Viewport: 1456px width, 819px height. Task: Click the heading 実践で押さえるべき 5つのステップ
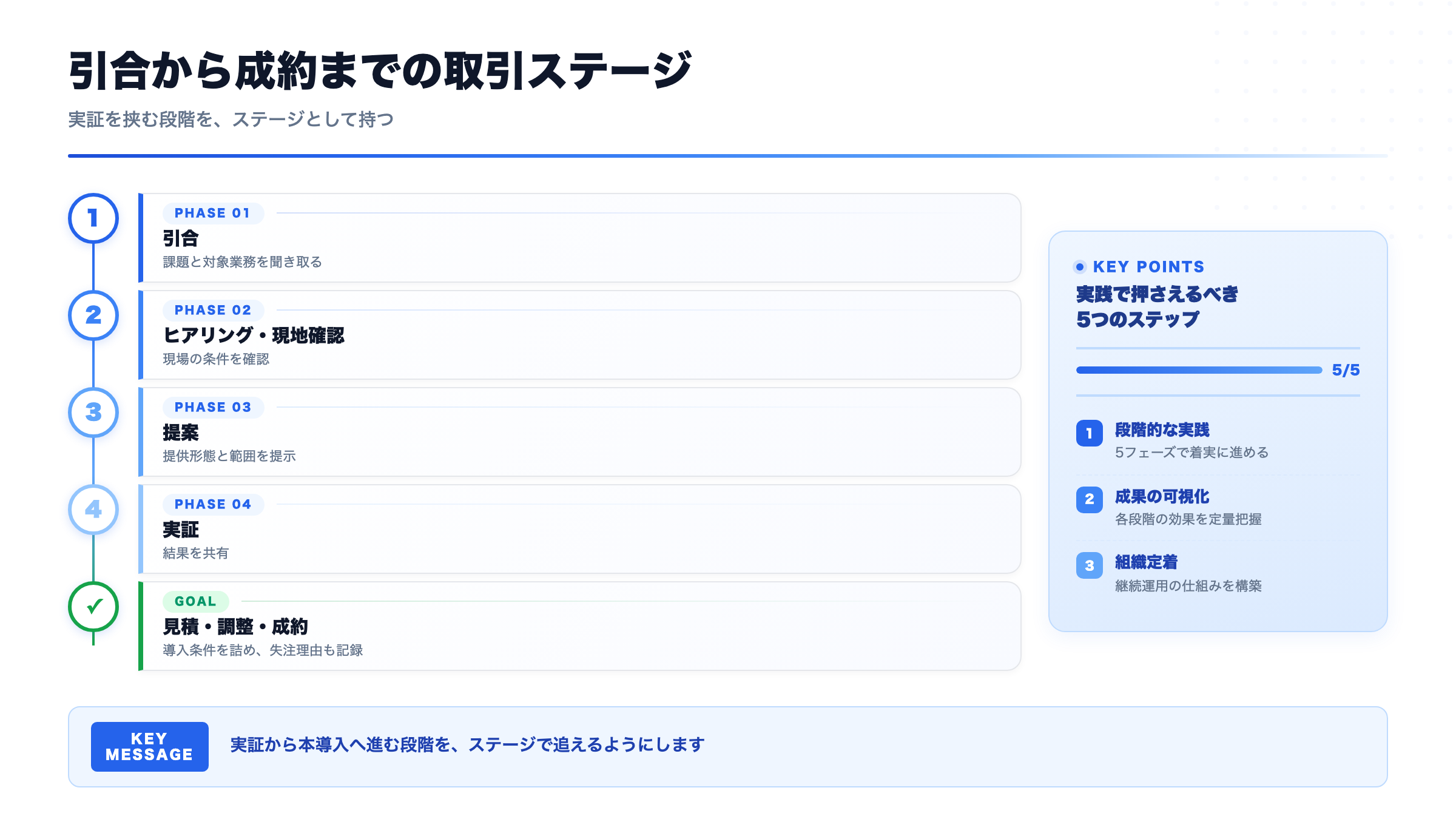[1158, 306]
